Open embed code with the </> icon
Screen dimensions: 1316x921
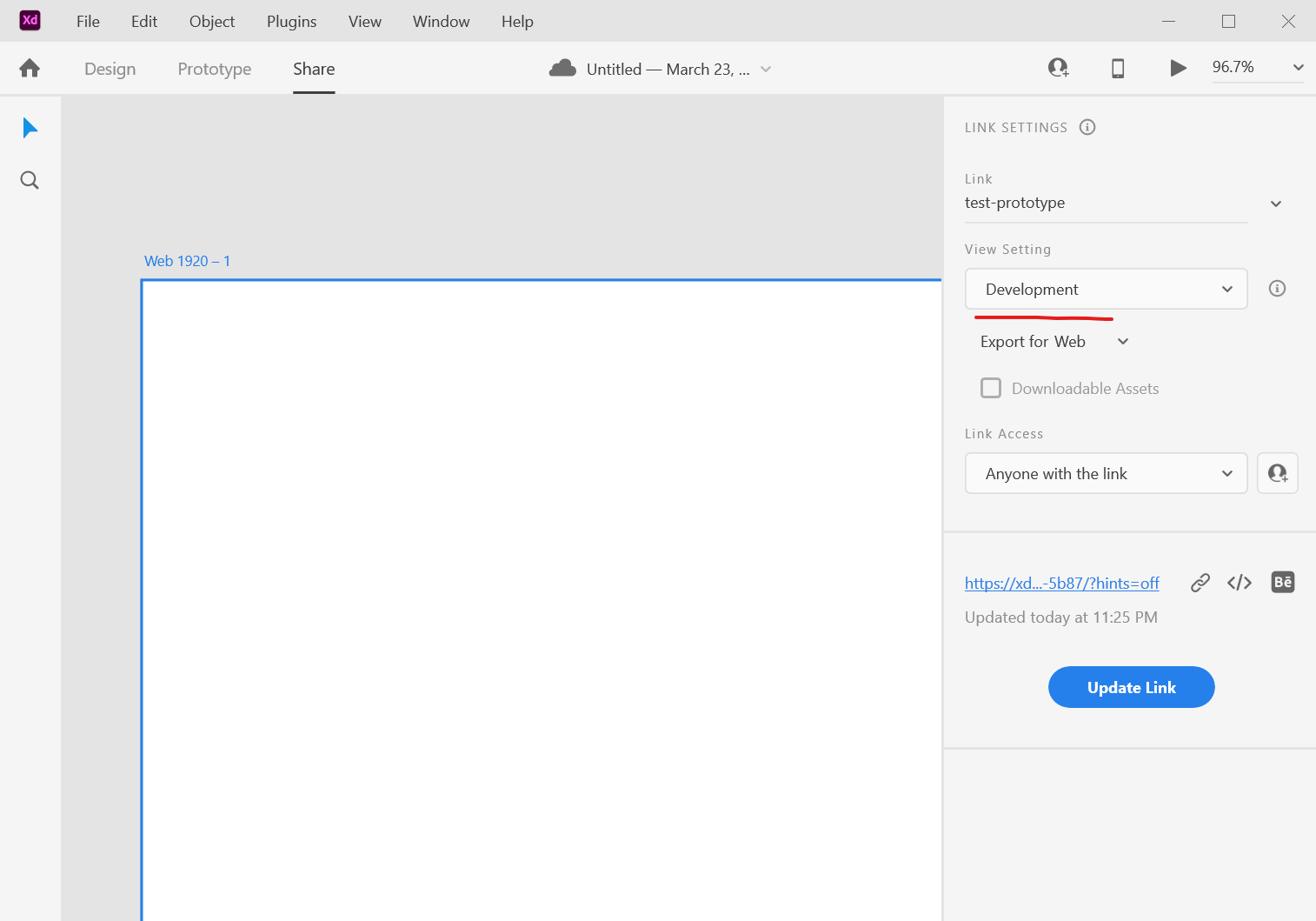pyautogui.click(x=1239, y=582)
